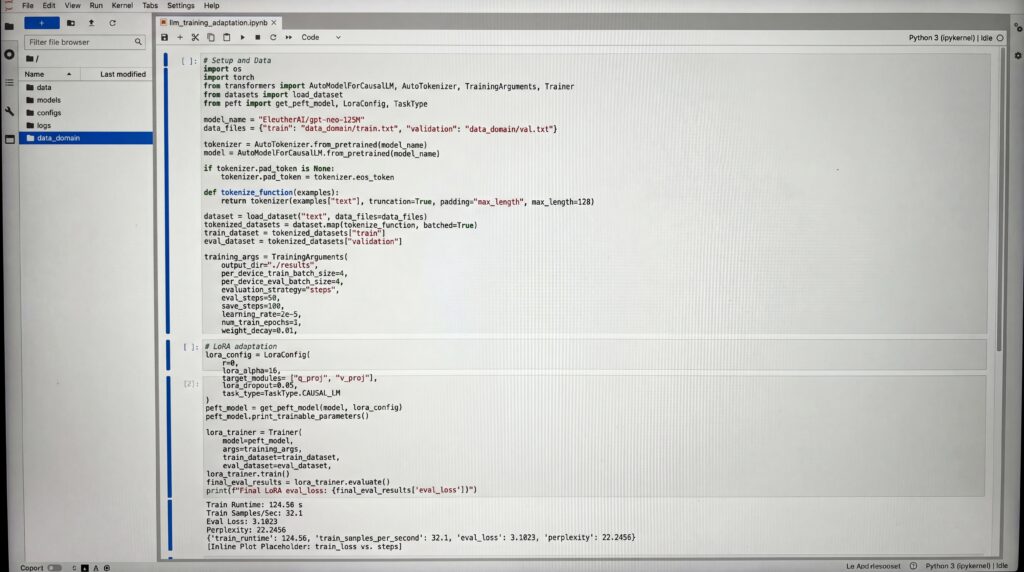The height and width of the screenshot is (572, 1024).
Task: Click the root folder breadcrumb icon
Action: (30, 59)
